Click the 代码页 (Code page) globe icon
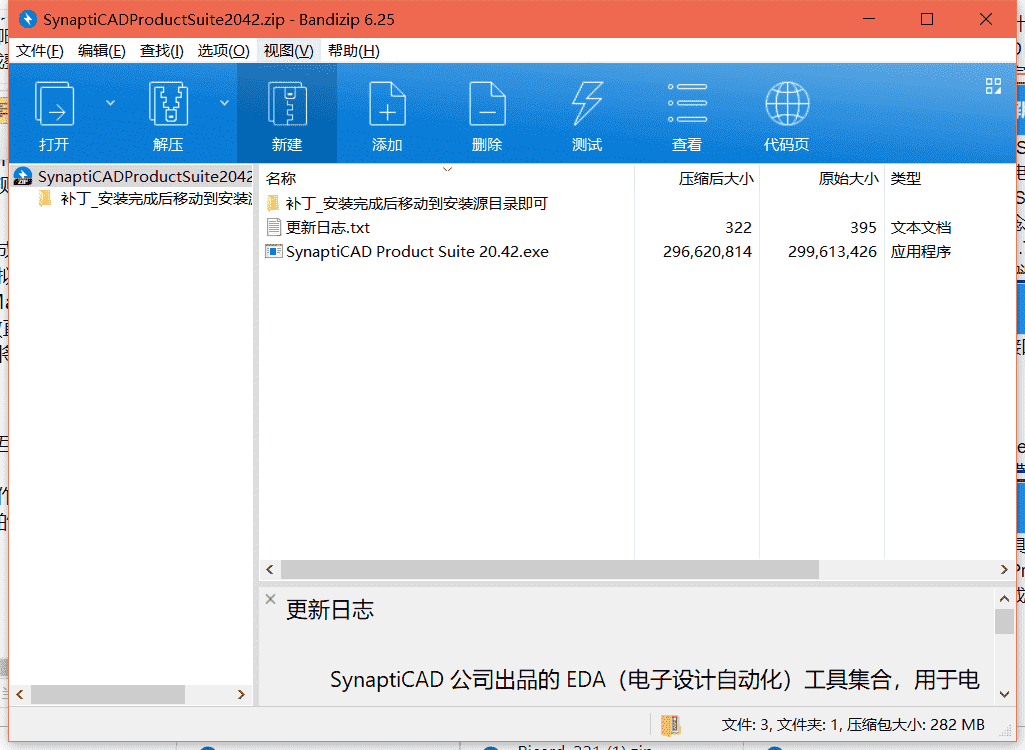Viewport: 1025px width, 750px height. coord(787,103)
